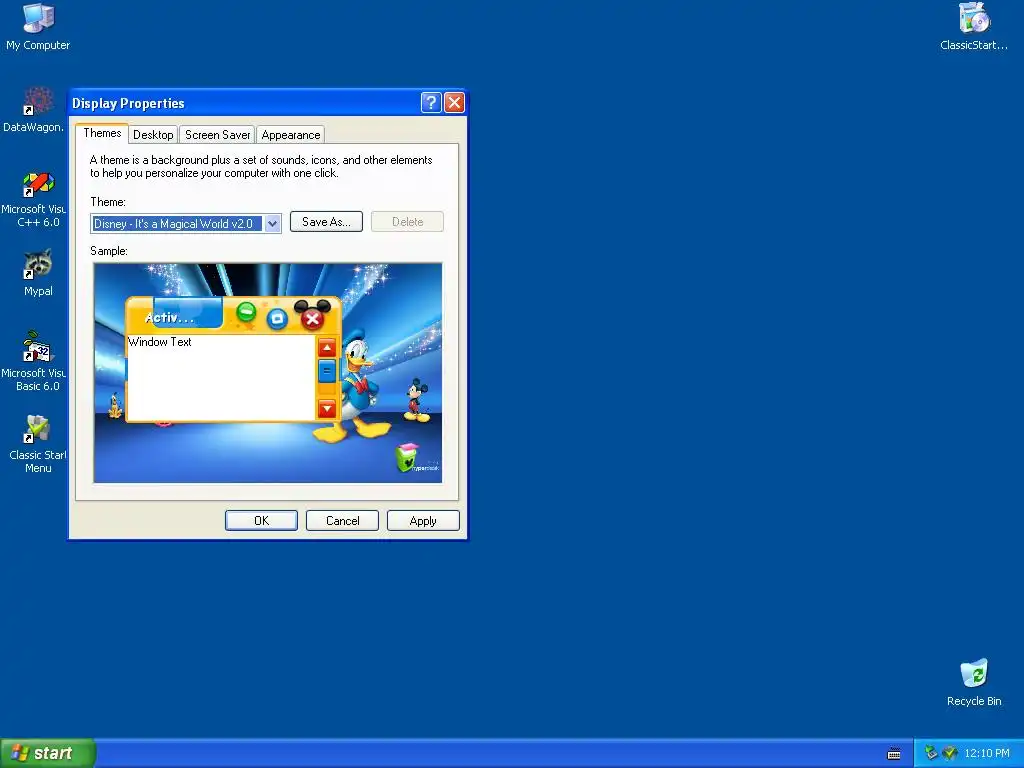Switch to the Themes tab
Viewport: 1024px width, 768px height.
[x=102, y=133]
